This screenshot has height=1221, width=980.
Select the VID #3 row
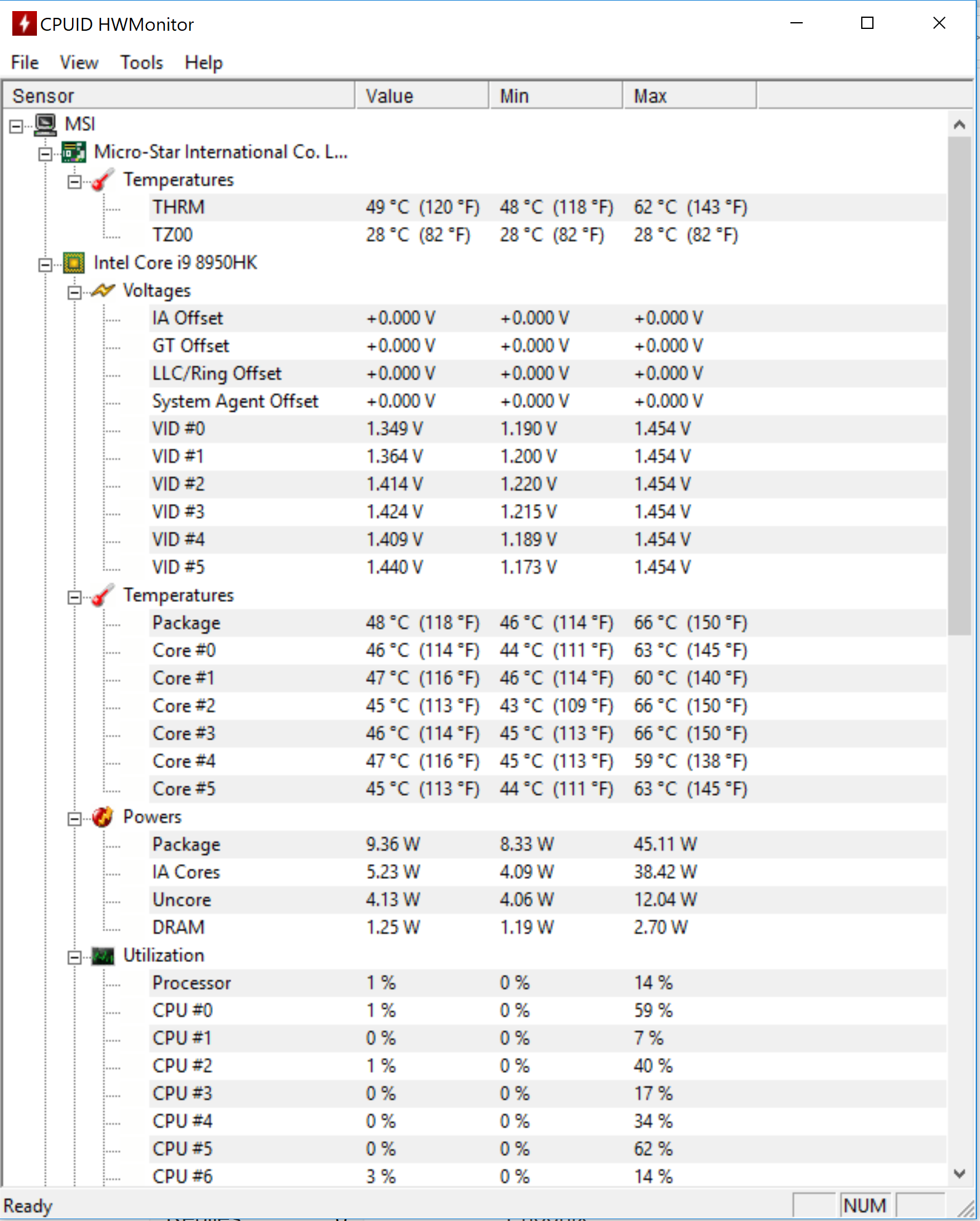point(547,512)
